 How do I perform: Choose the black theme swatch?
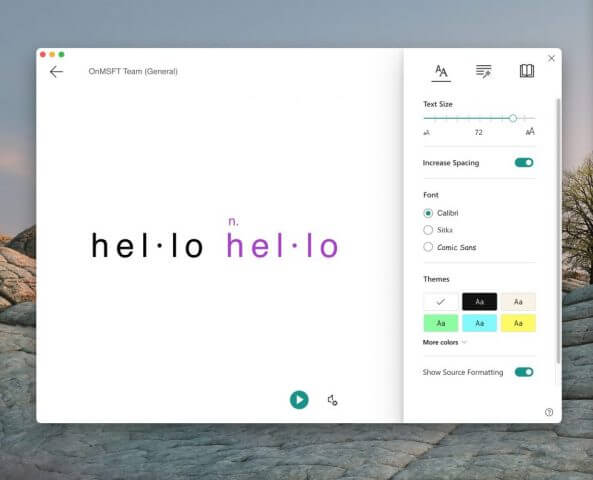tap(480, 301)
